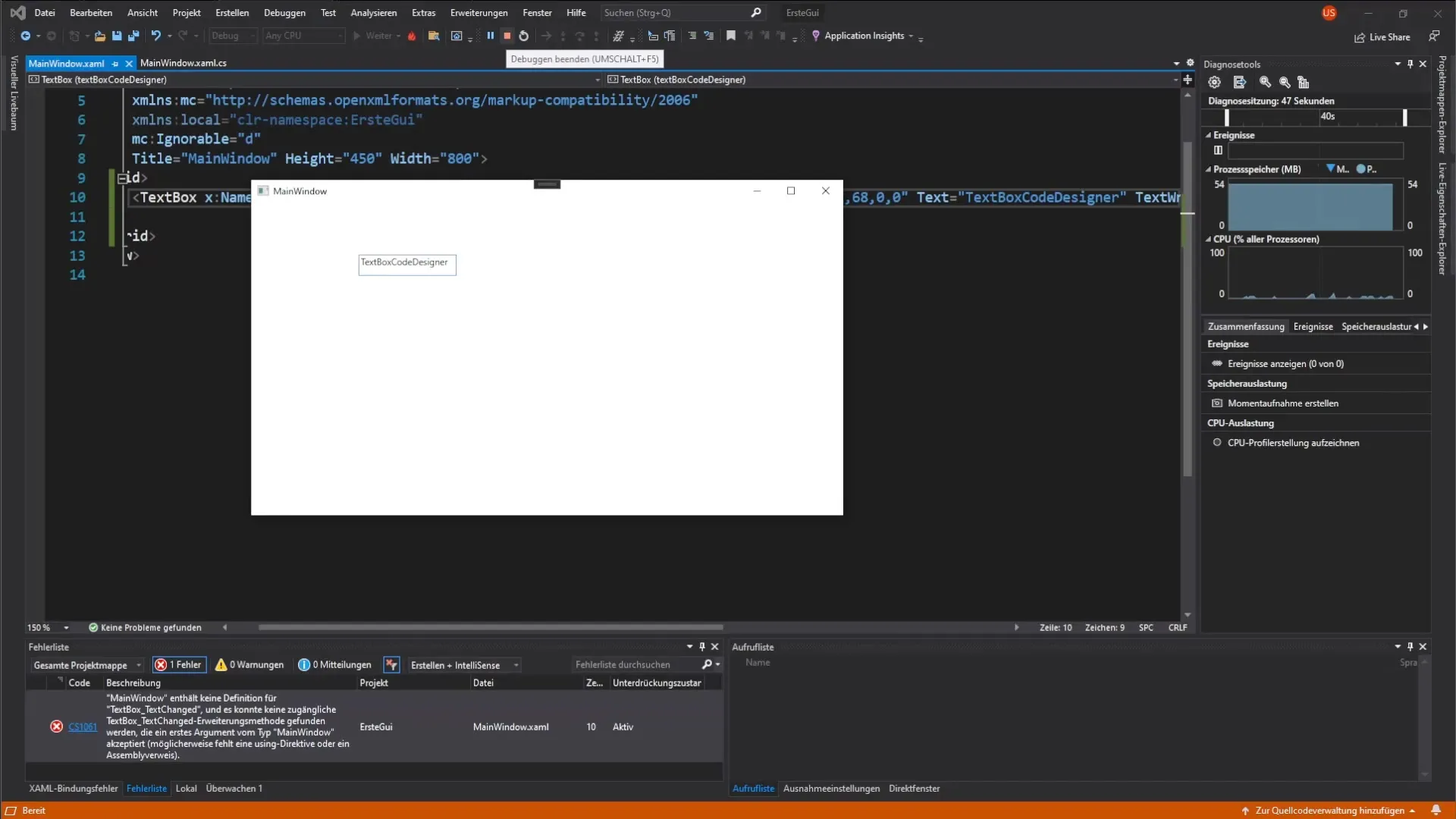Open the Any CPU platform dropdown
The height and width of the screenshot is (819, 1456).
pyautogui.click(x=303, y=36)
